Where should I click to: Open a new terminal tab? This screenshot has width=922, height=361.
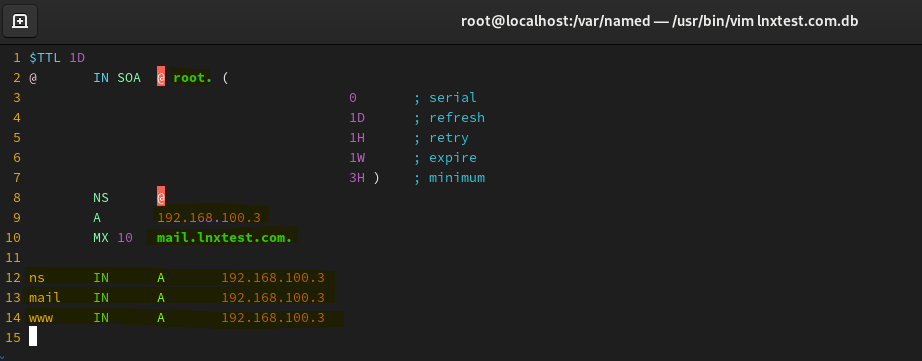click(x=20, y=21)
